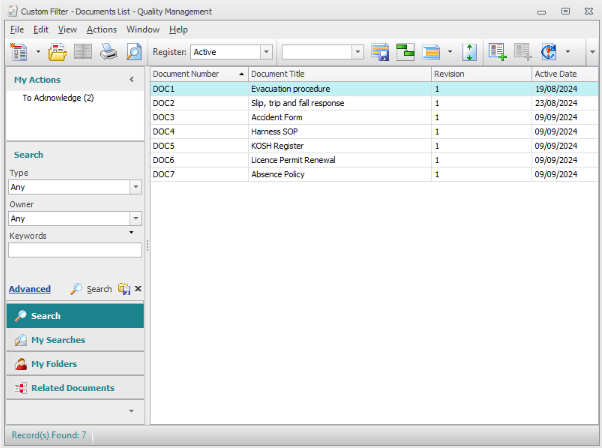Sort by Revision column header

point(481,74)
